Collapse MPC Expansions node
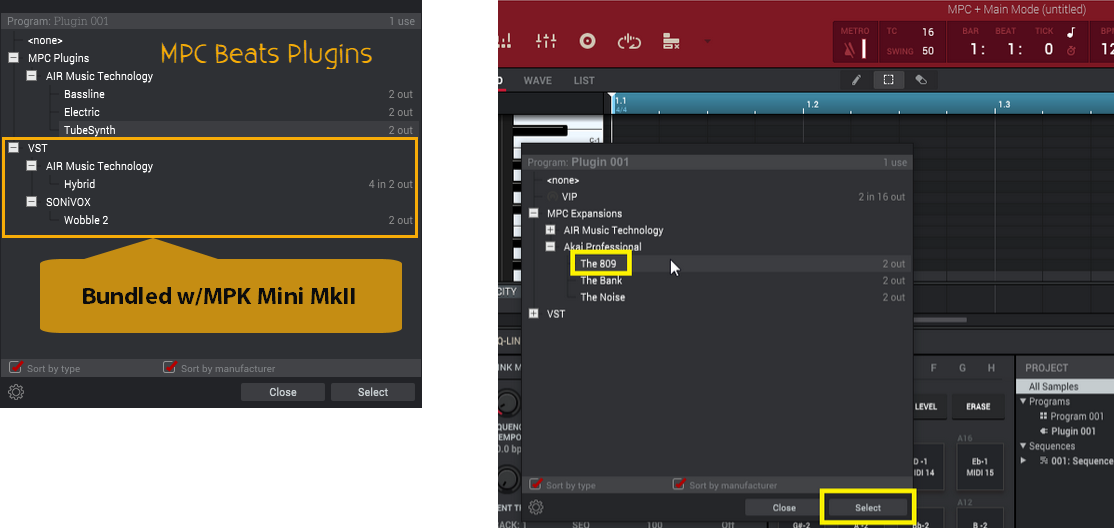The height and width of the screenshot is (528, 1114). click(534, 213)
